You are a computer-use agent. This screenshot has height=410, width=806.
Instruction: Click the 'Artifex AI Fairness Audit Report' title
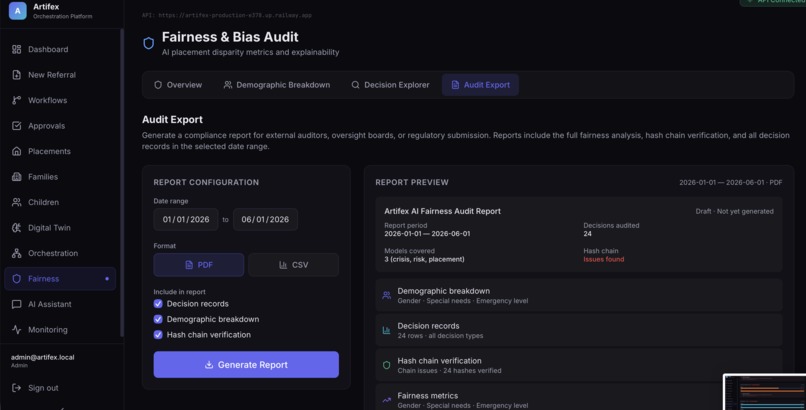[443, 211]
